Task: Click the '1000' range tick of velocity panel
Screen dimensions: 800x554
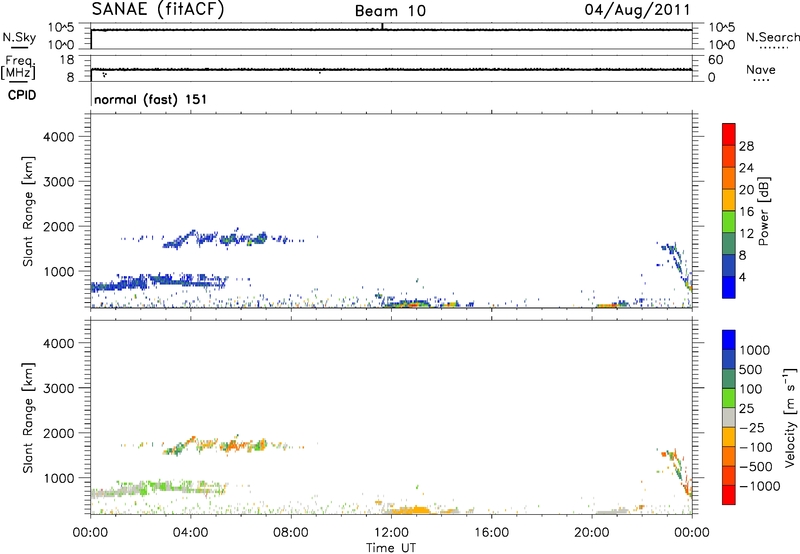Action: click(59, 478)
